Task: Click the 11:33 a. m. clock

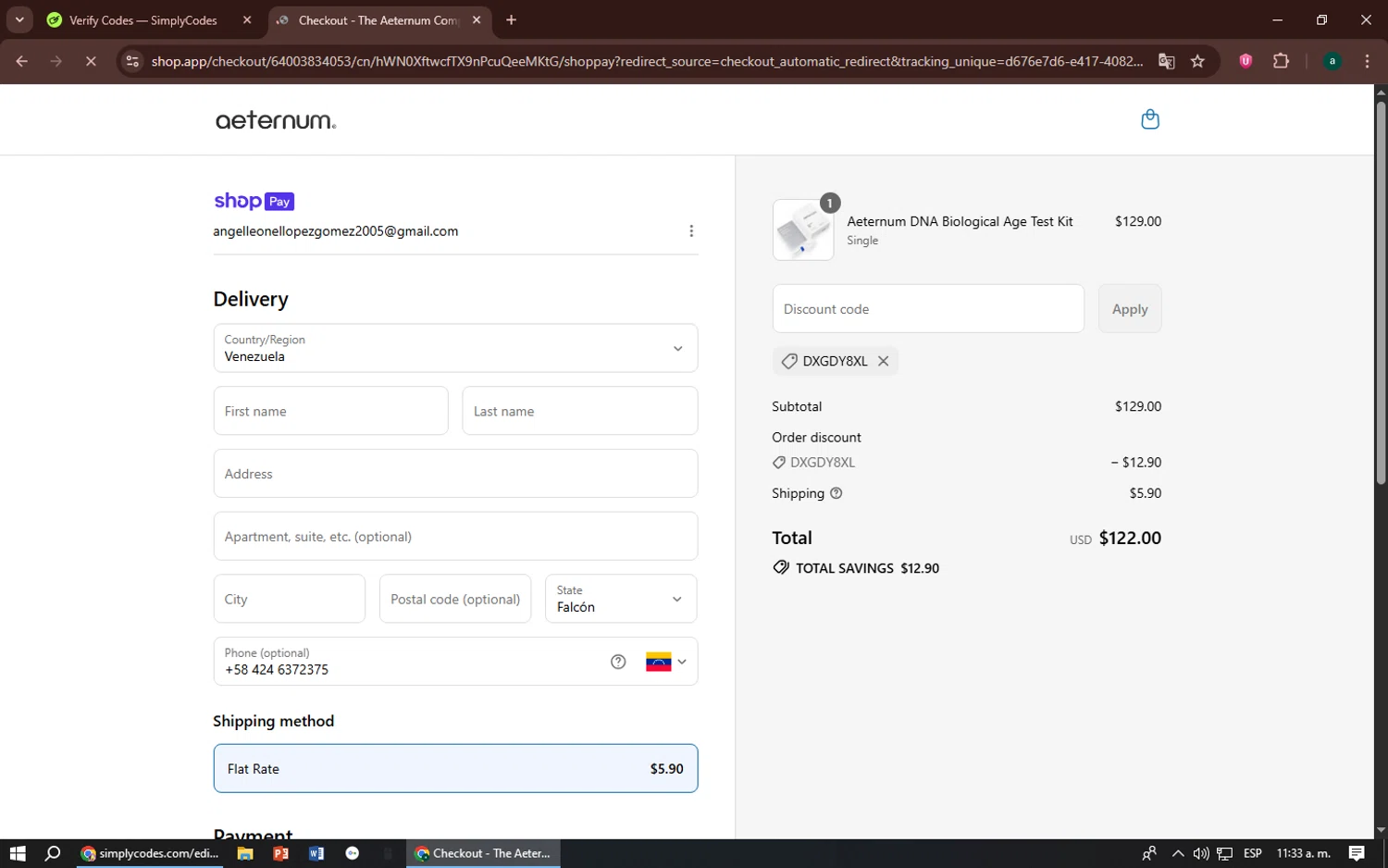Action: pyautogui.click(x=1304, y=853)
